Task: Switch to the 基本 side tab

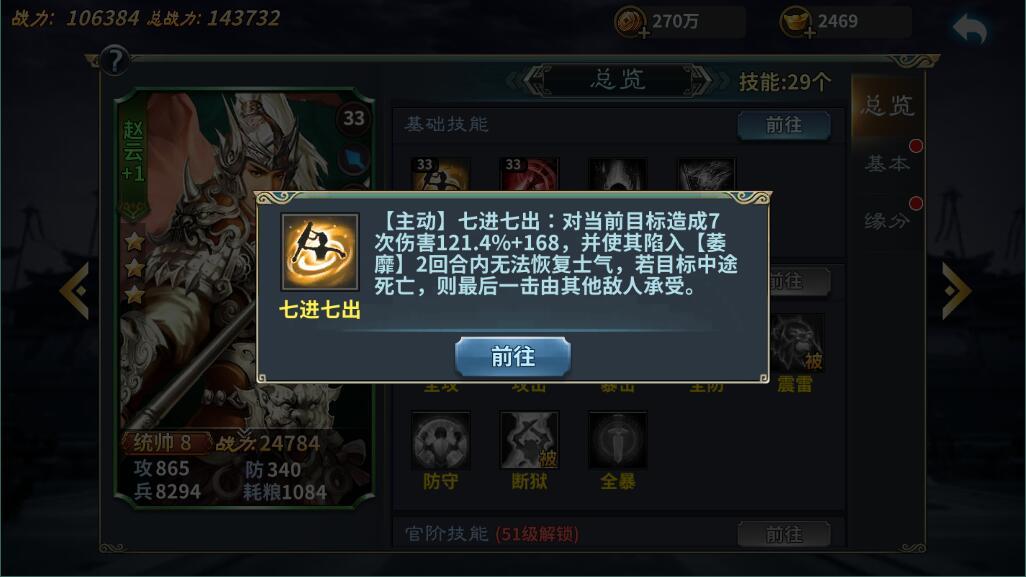Action: 887,164
